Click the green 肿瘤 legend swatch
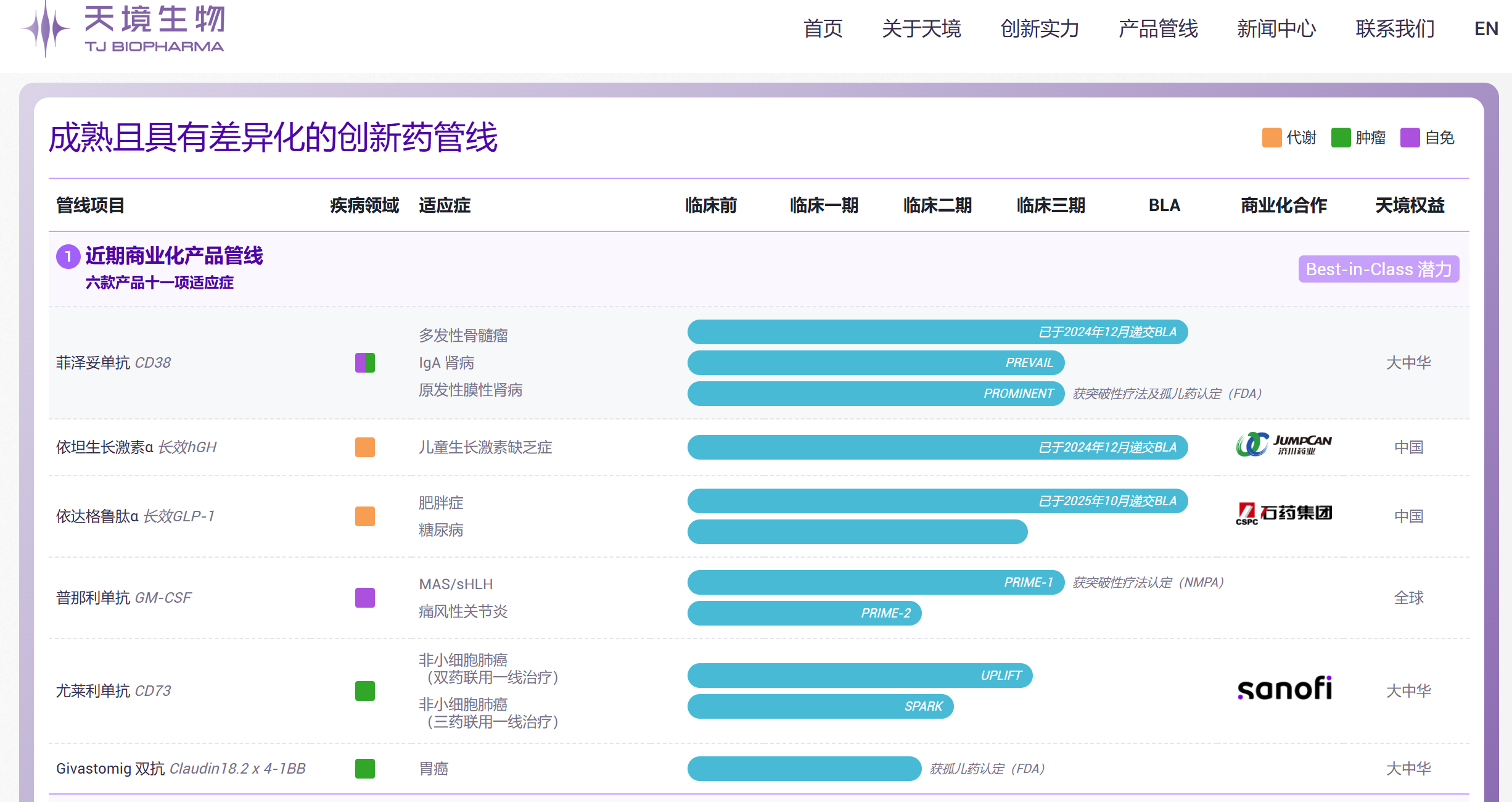 pos(1341,138)
